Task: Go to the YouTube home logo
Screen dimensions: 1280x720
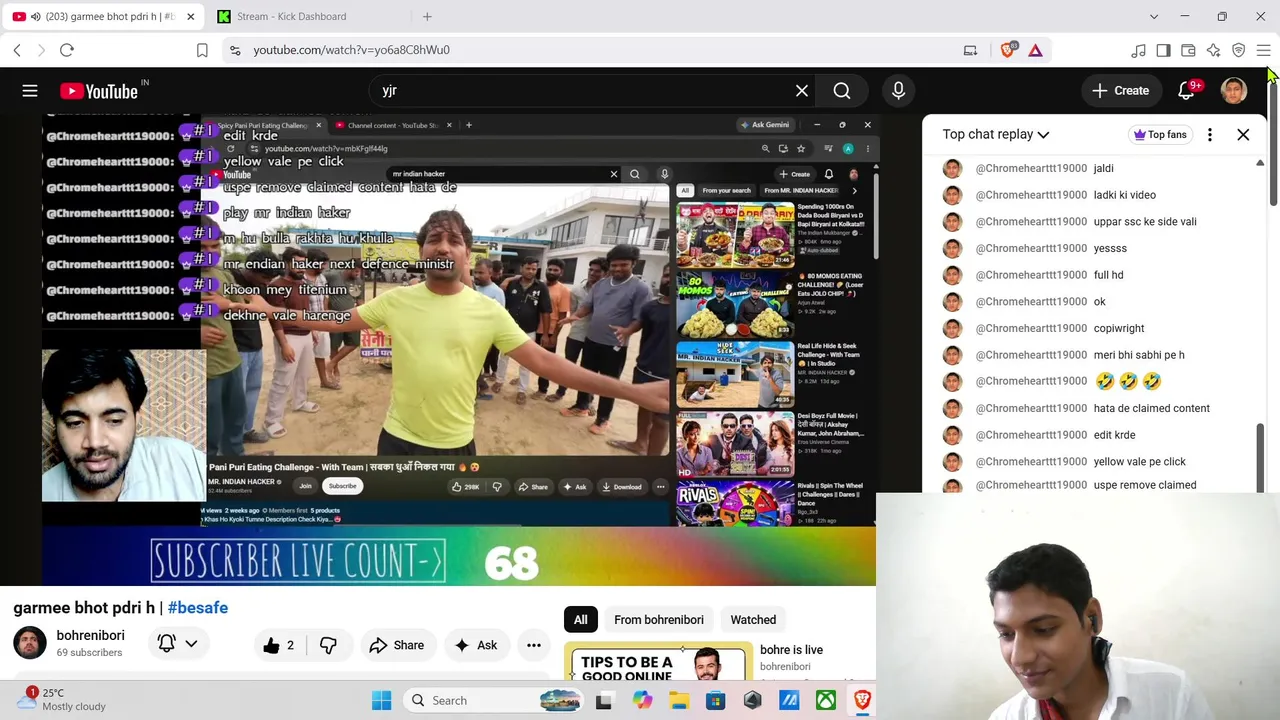Action: pyautogui.click(x=99, y=91)
